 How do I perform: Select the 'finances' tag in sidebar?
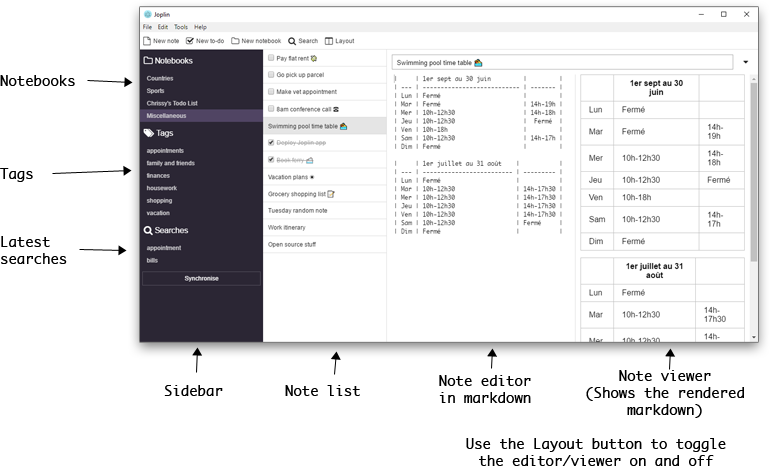coord(158,175)
